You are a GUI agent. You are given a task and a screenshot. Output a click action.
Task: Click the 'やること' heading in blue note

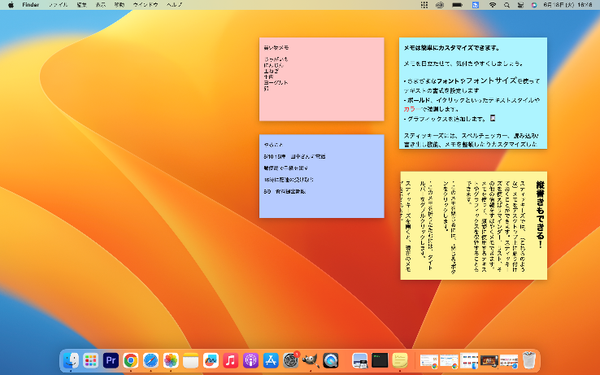(x=273, y=145)
